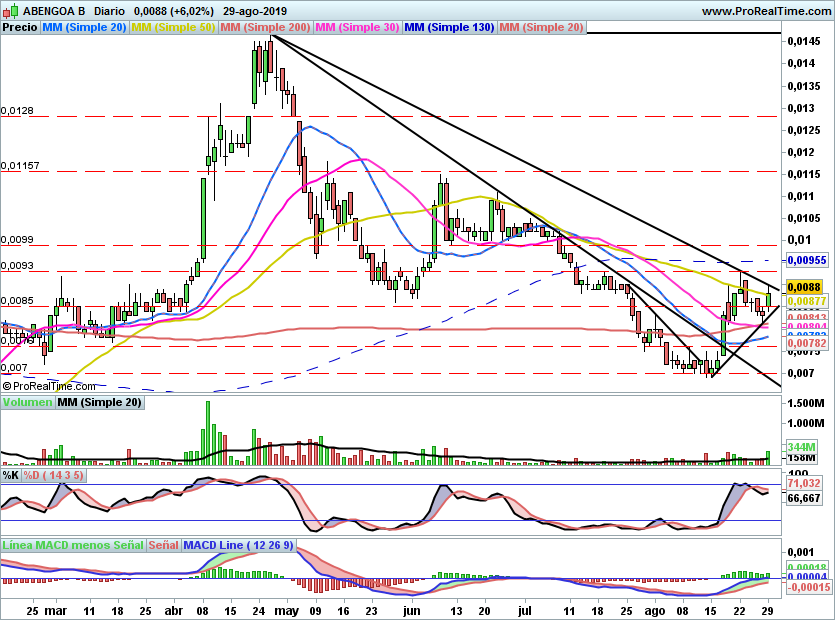Click the jun month label on time axis
This screenshot has height=620, width=835.
pyautogui.click(x=411, y=611)
